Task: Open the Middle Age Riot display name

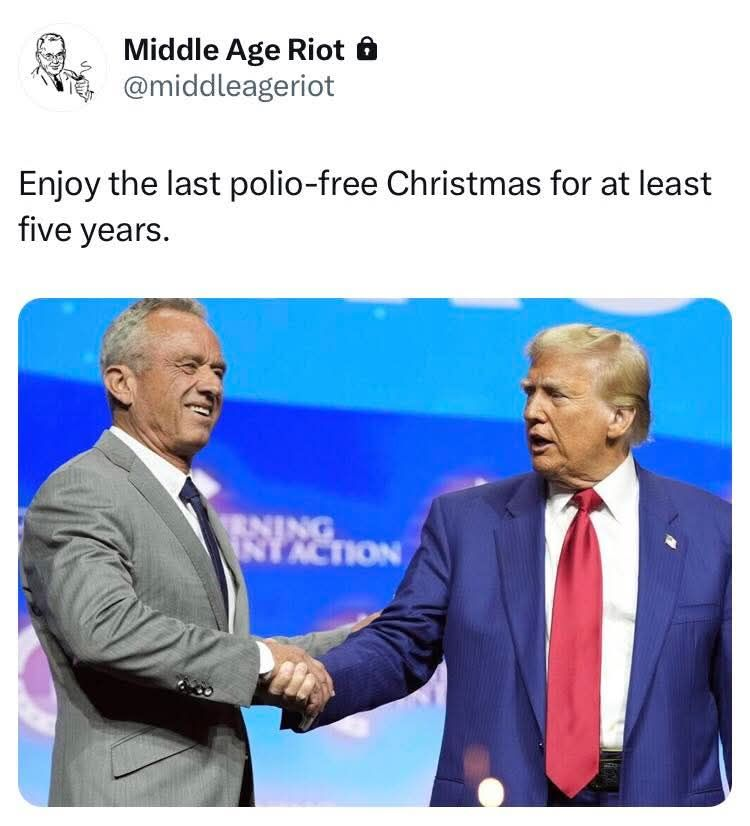Action: click(234, 50)
